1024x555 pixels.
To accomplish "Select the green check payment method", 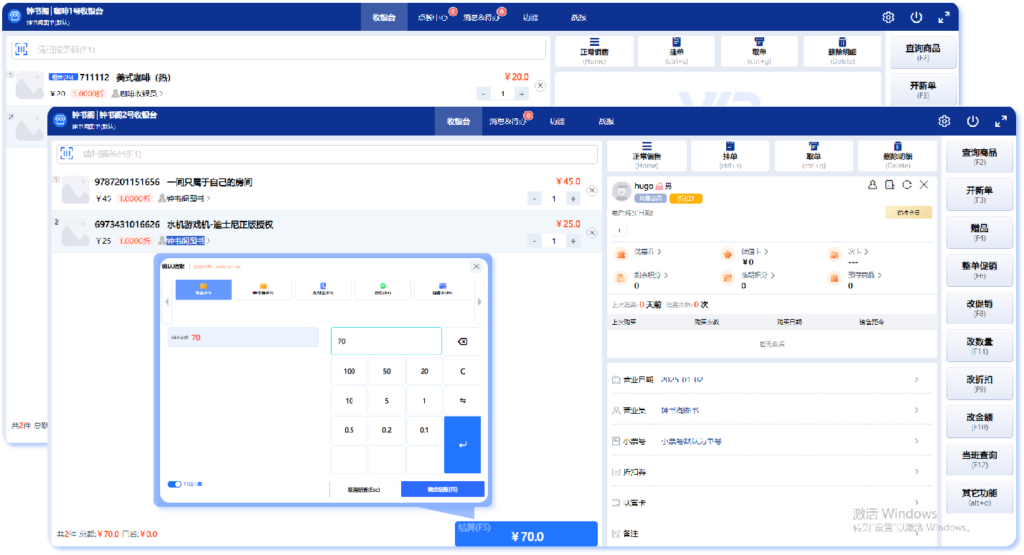I will click(x=382, y=290).
